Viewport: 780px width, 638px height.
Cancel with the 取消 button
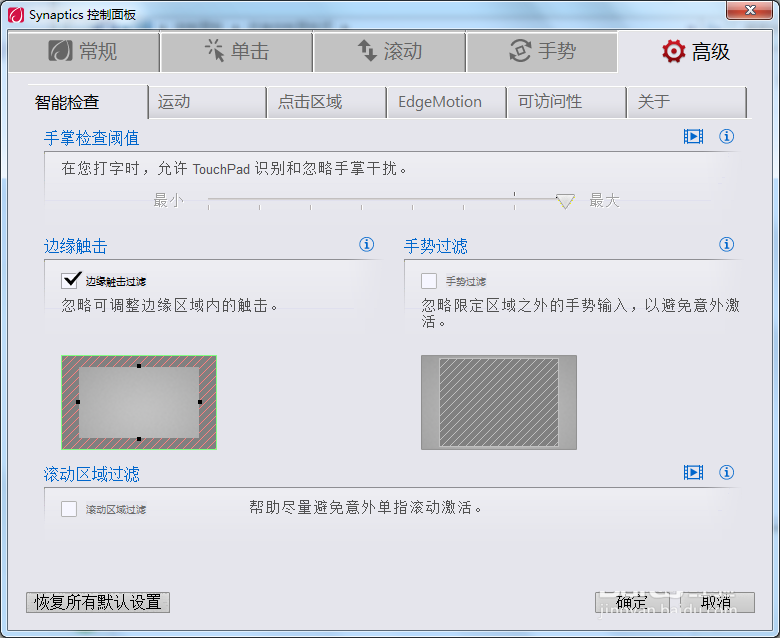click(717, 603)
